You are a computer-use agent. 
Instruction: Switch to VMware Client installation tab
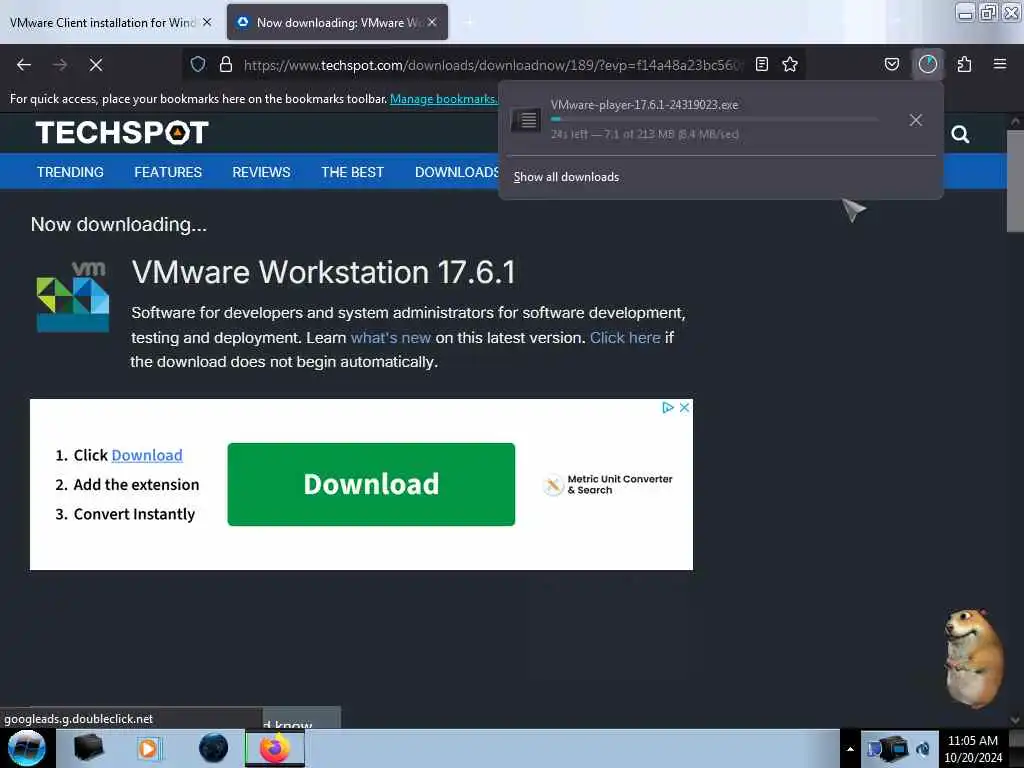click(102, 22)
